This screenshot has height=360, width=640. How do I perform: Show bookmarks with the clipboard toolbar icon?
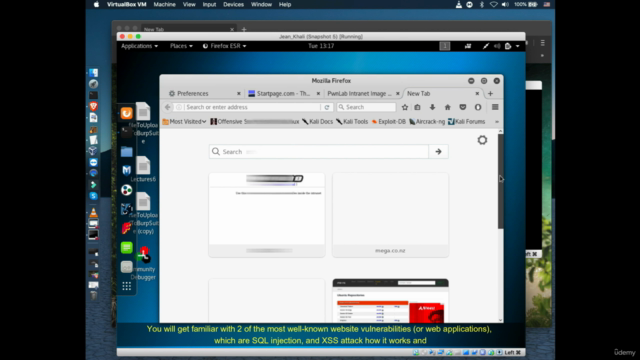click(x=417, y=107)
